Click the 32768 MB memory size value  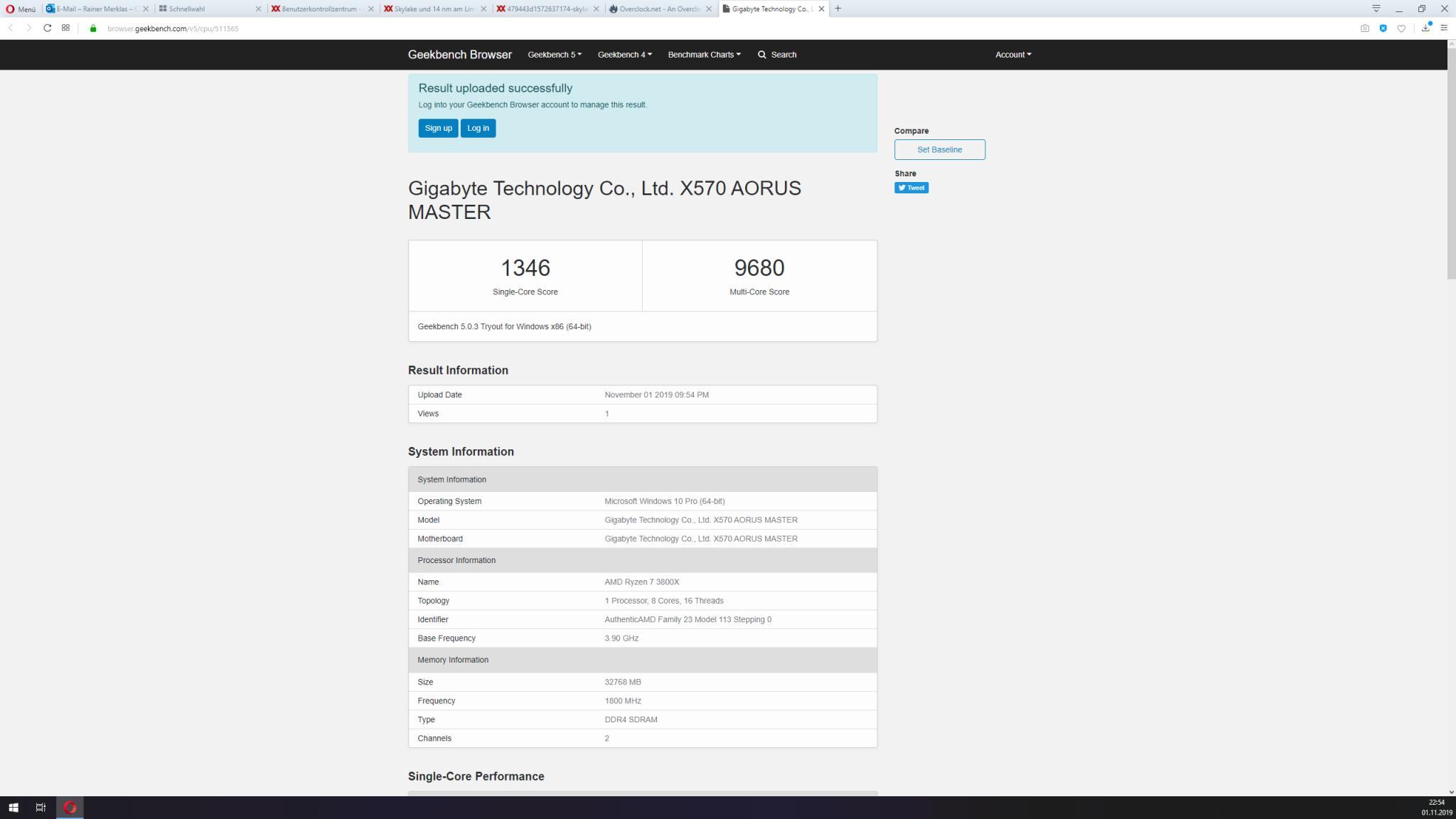click(622, 682)
